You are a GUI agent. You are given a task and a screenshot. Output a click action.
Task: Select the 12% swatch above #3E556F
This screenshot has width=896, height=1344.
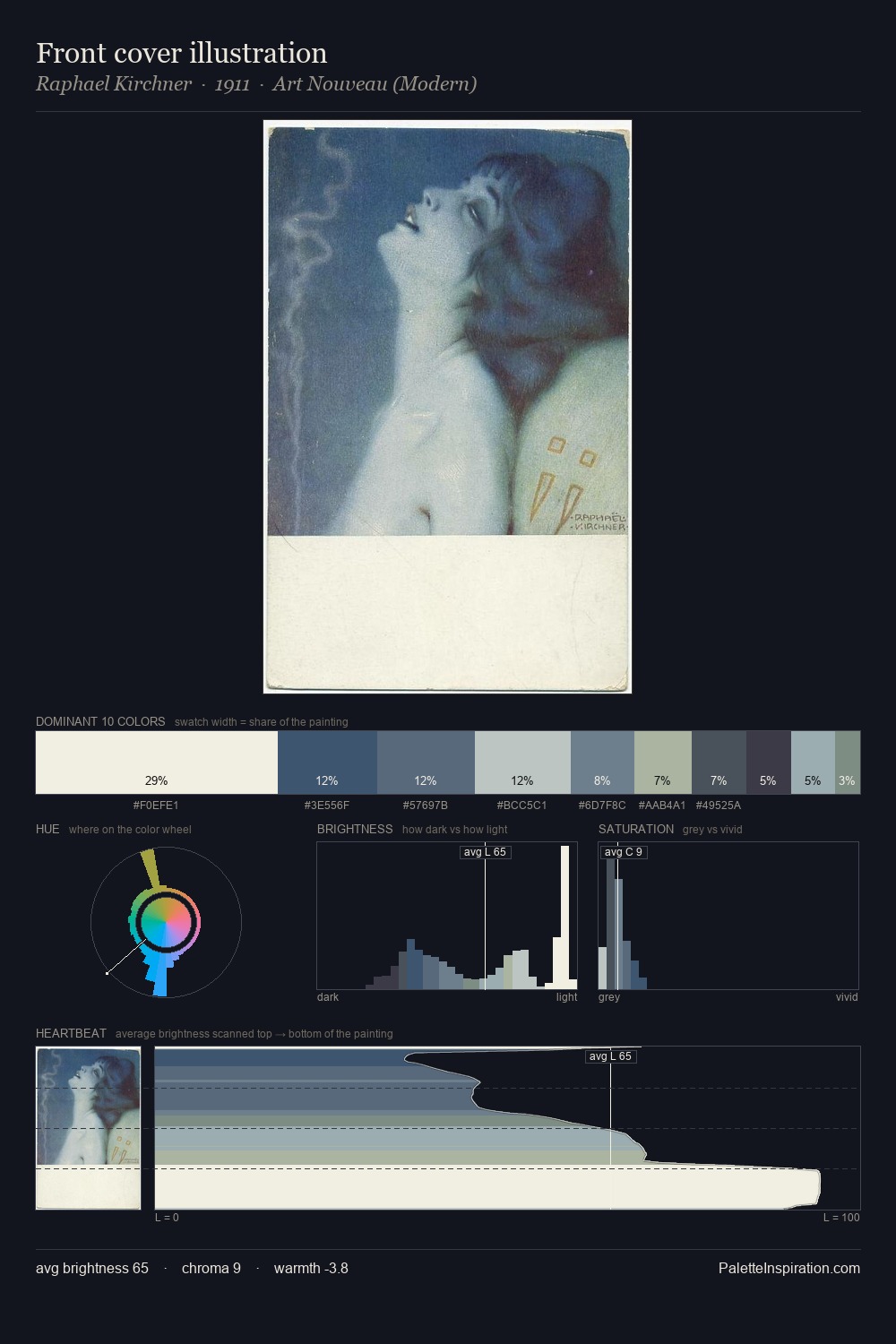pyautogui.click(x=327, y=762)
